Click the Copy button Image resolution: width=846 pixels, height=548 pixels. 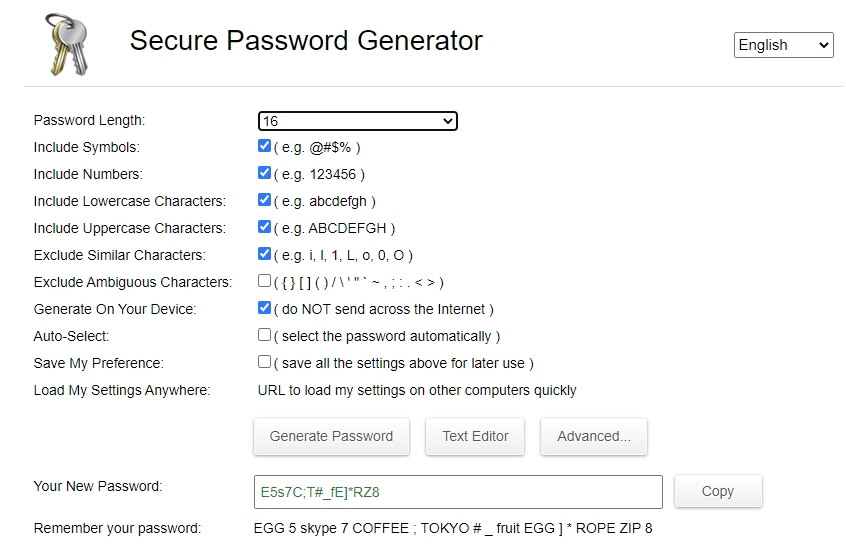click(717, 491)
